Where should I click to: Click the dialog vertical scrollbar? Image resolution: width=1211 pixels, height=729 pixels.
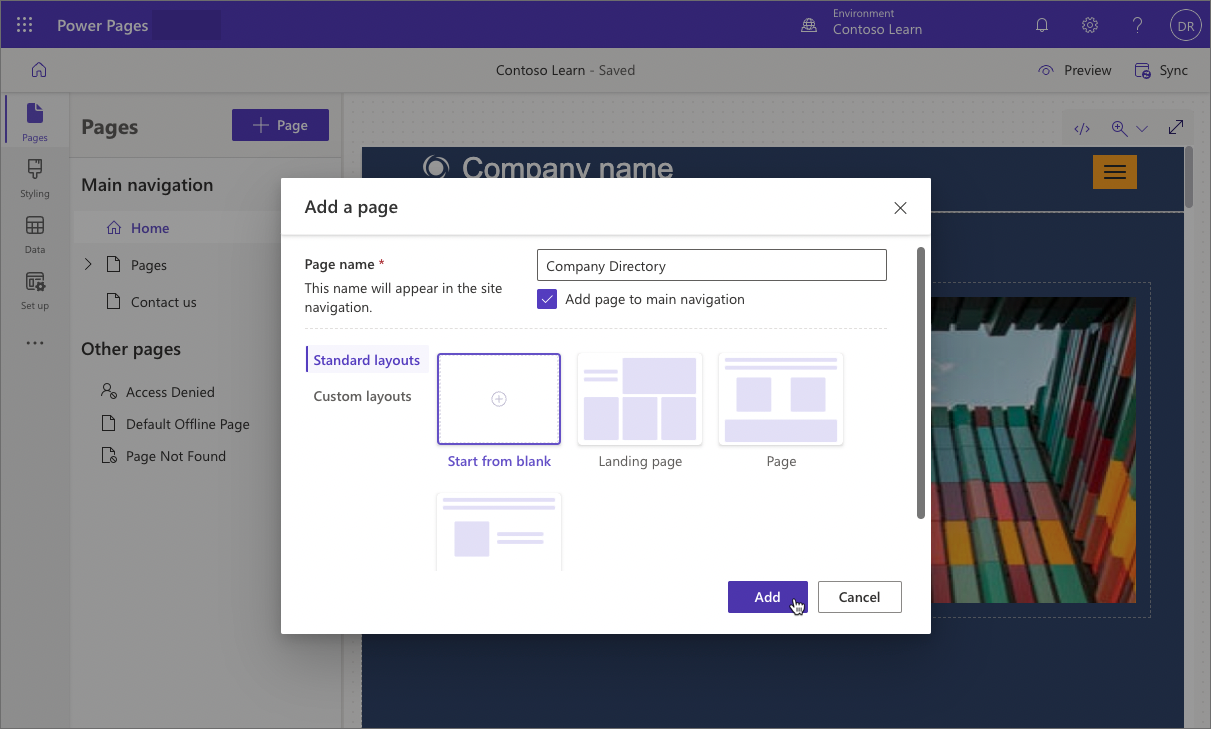pyautogui.click(x=921, y=383)
